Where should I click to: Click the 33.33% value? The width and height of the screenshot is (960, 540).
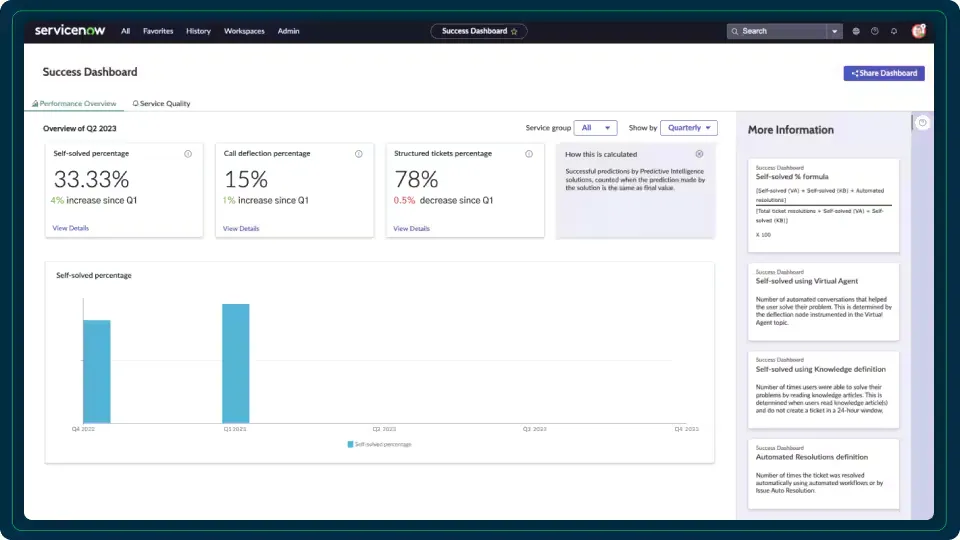(91, 179)
